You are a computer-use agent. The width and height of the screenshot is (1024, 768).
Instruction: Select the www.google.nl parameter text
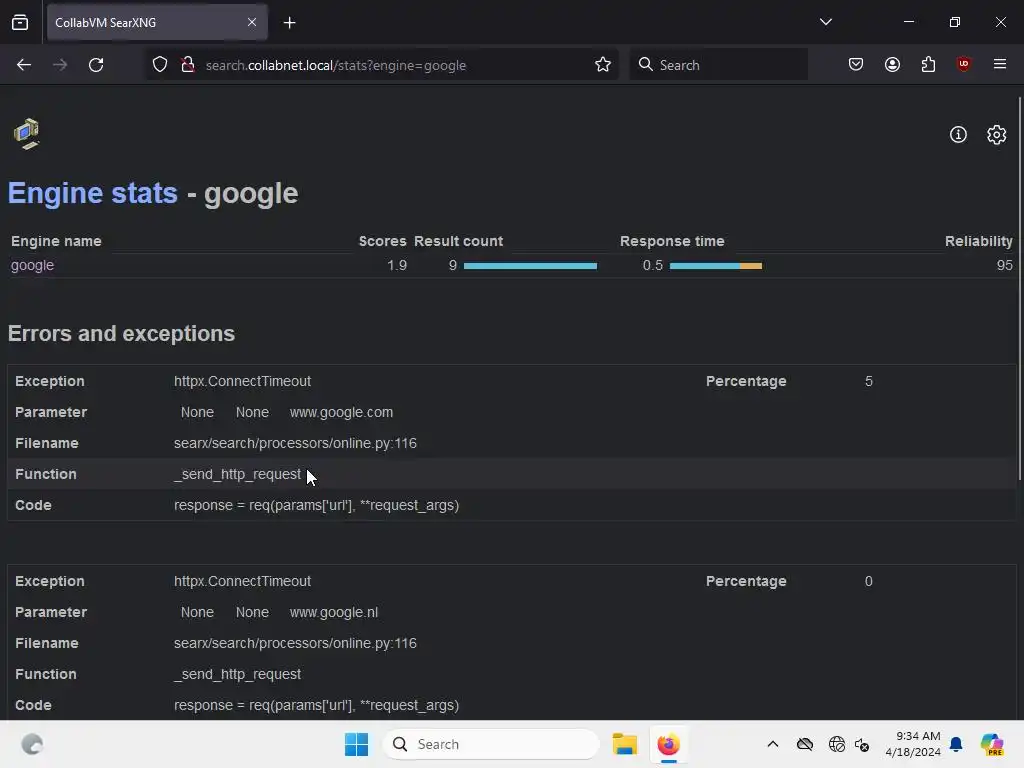[334, 612]
